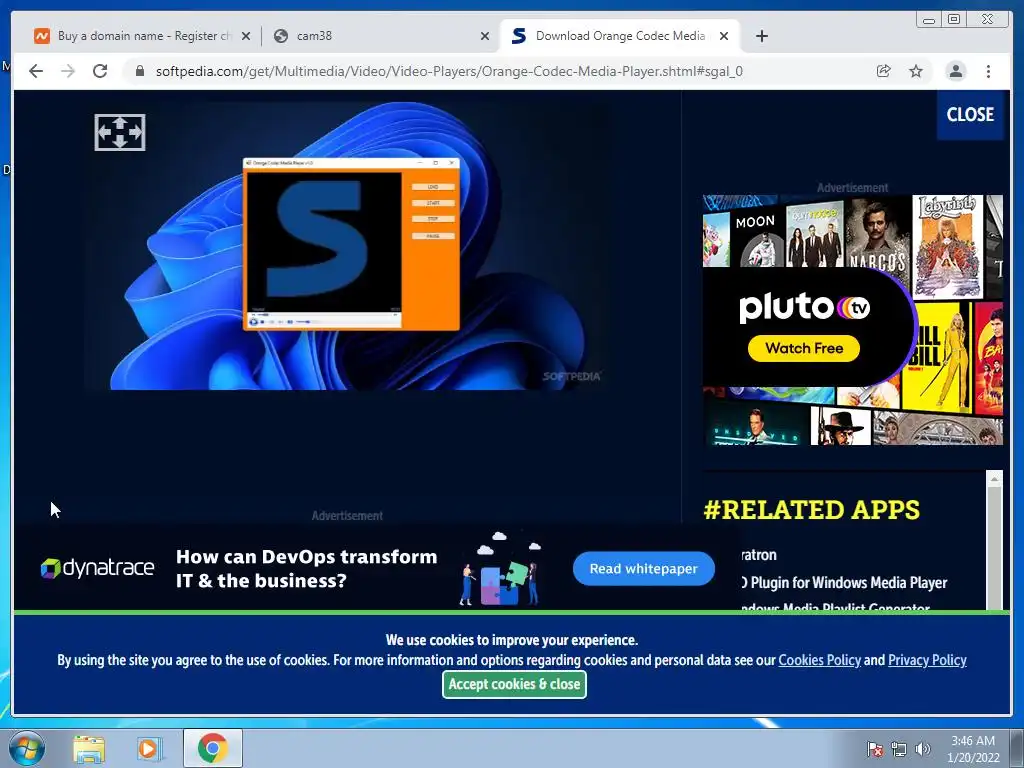Image resolution: width=1024 pixels, height=768 pixels.
Task: Open a new tab with the plus button
Action: pyautogui.click(x=761, y=36)
